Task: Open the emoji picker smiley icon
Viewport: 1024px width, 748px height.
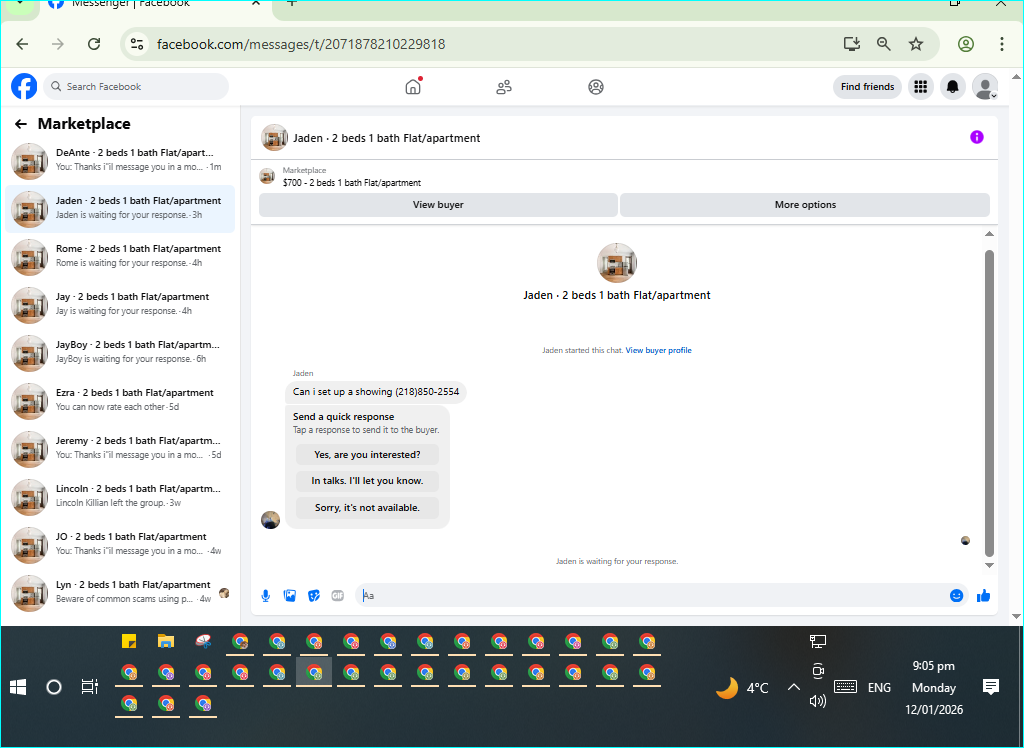Action: [956, 596]
